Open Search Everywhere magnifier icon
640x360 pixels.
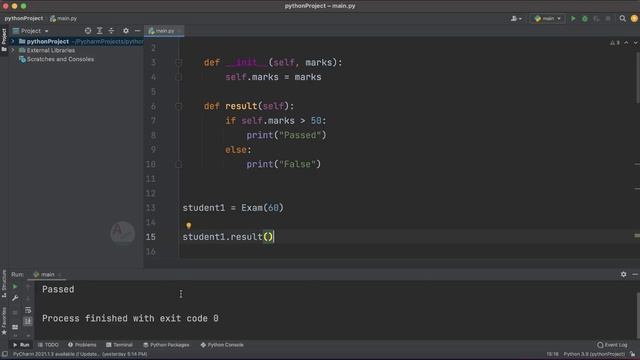(x=622, y=18)
